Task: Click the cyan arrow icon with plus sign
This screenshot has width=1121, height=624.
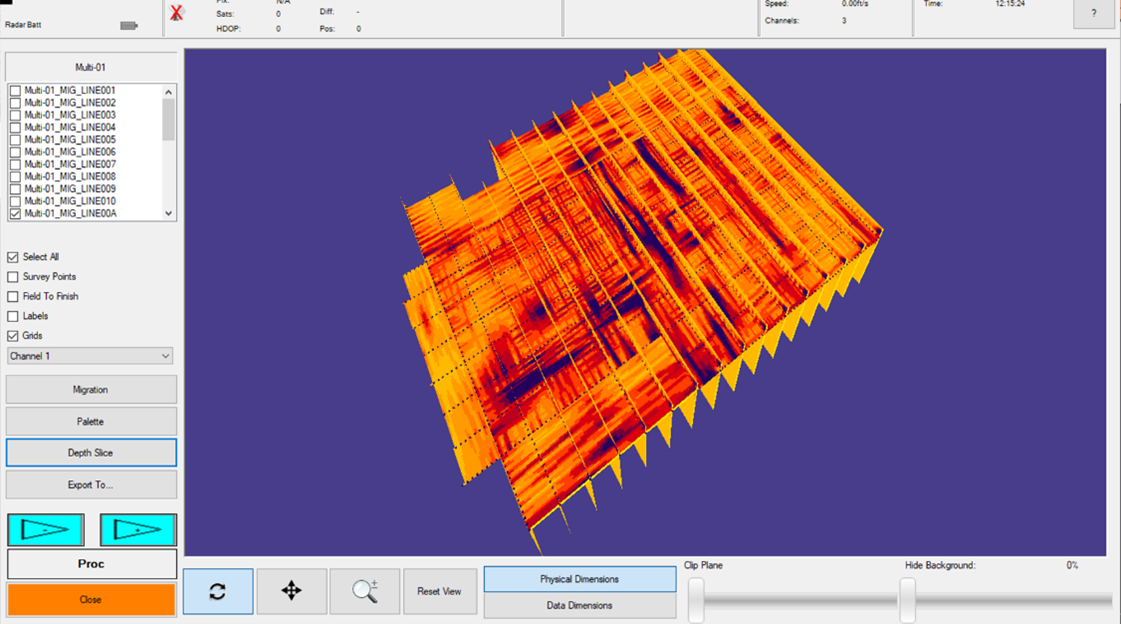Action: 137,529
